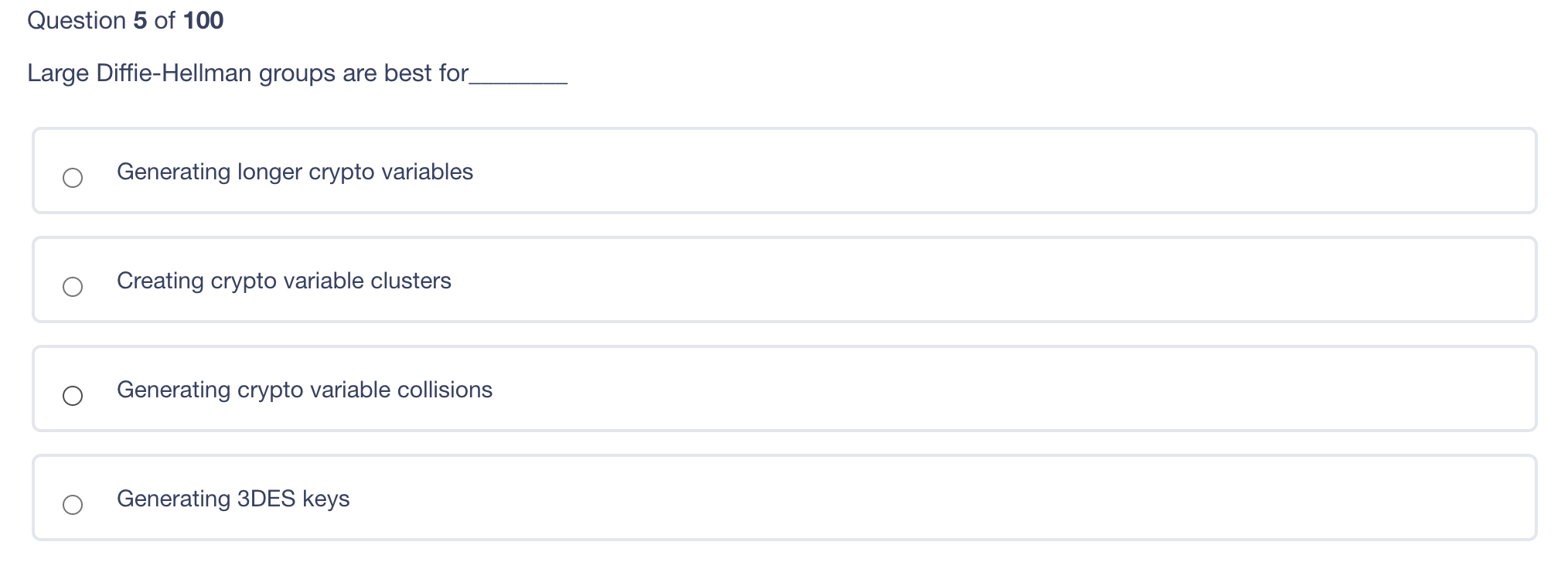Click the first answer option card
Screen dimensions: 1568x569
pyautogui.click(x=784, y=170)
